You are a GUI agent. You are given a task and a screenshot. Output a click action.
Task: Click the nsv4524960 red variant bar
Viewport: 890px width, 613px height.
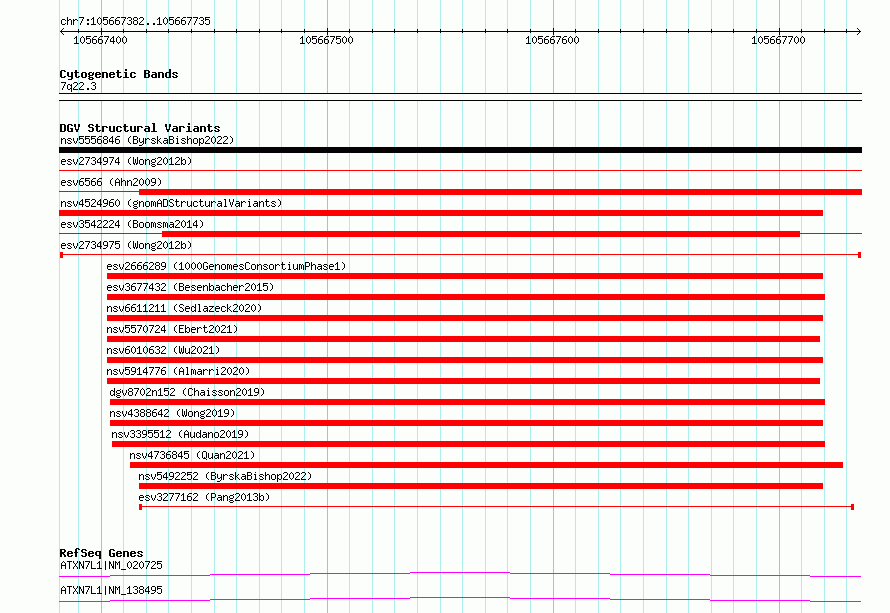click(x=441, y=213)
